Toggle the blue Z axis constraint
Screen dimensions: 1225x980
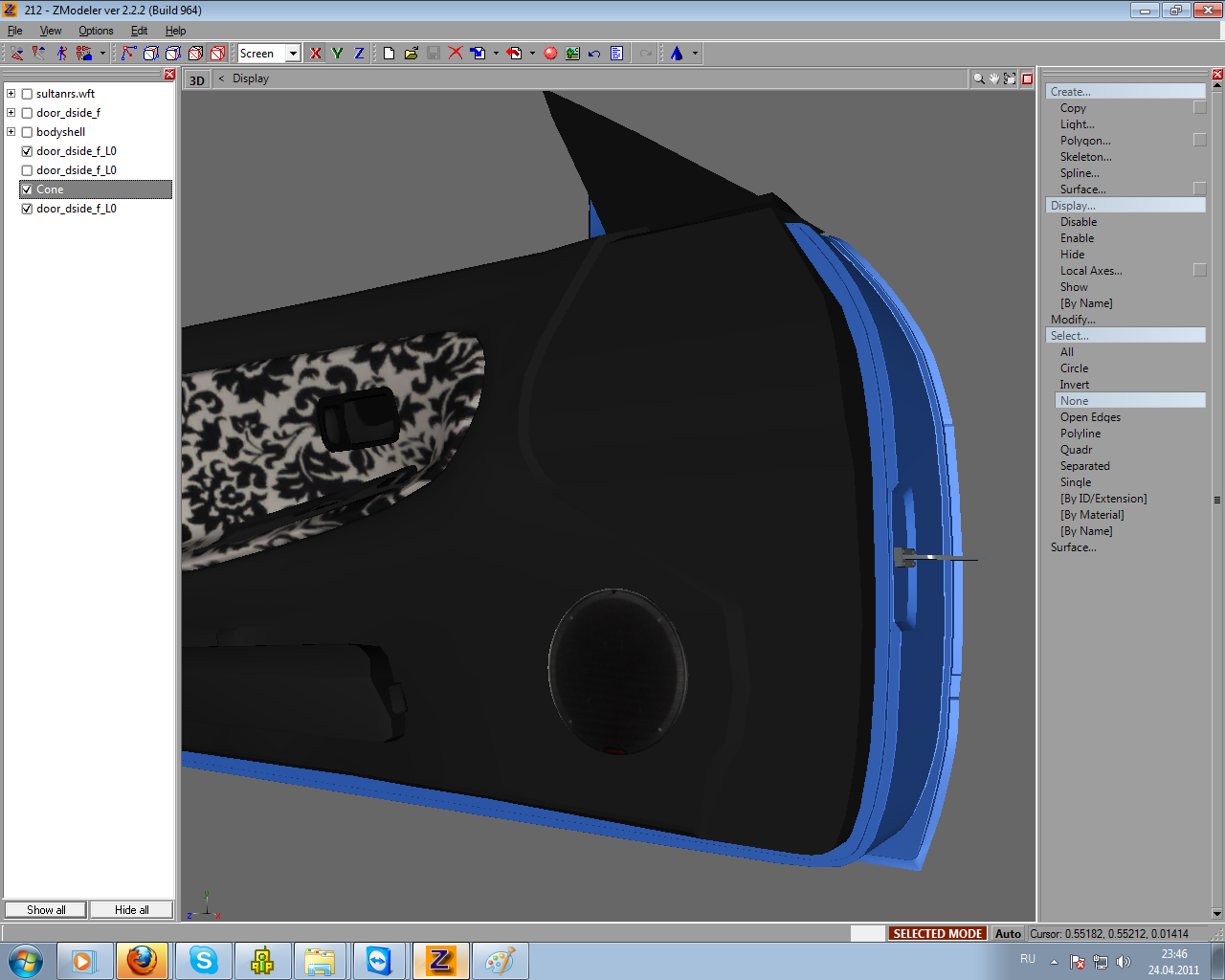coord(360,54)
